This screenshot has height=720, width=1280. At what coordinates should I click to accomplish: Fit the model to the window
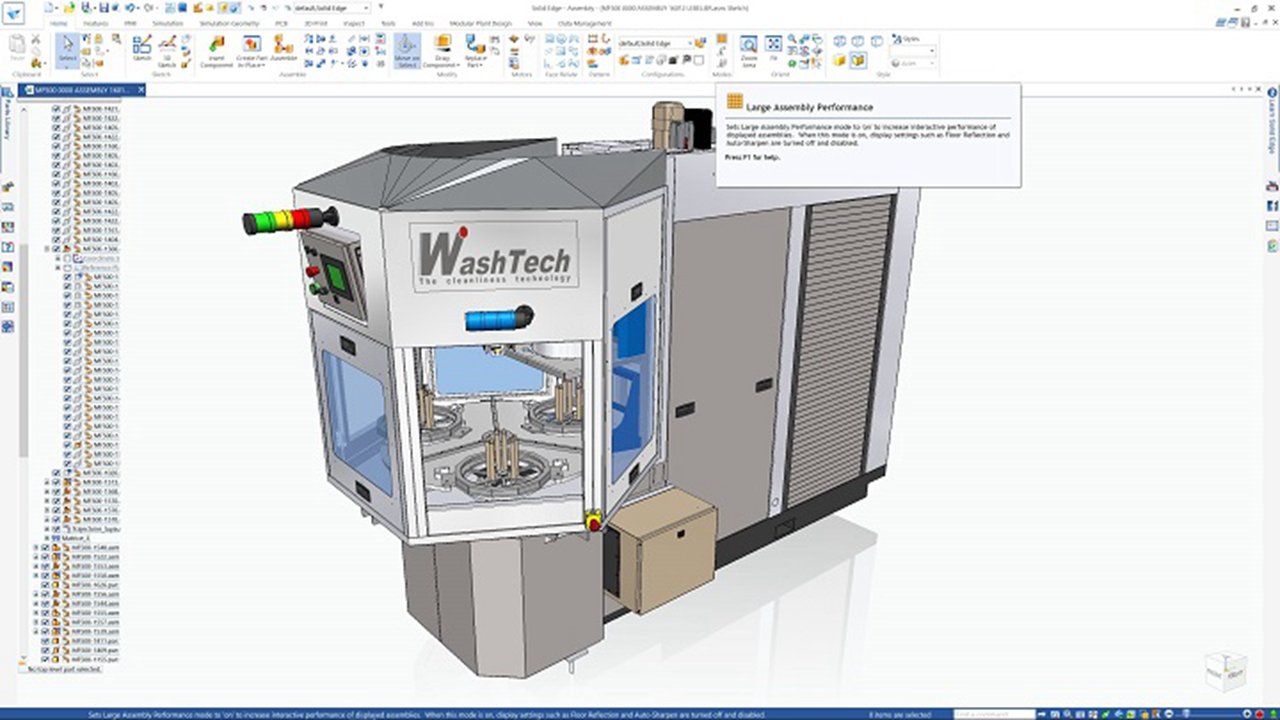click(773, 47)
